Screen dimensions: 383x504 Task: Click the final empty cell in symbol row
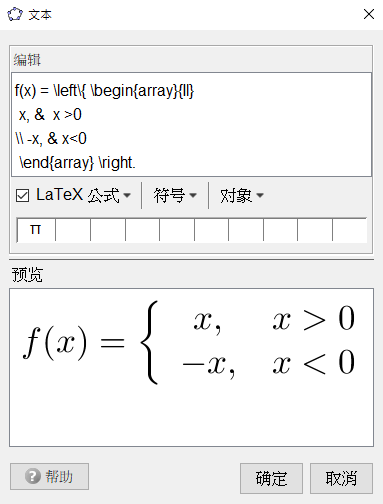click(x=349, y=229)
